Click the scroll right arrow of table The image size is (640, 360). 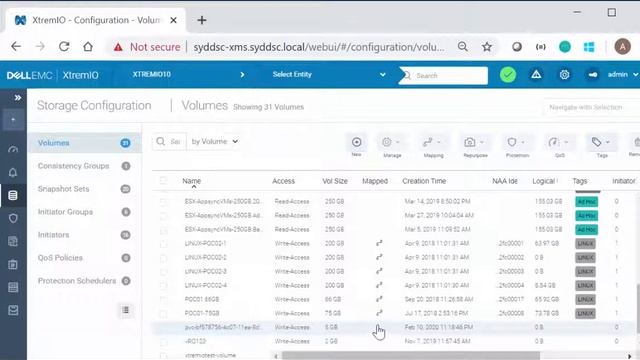(629, 356)
